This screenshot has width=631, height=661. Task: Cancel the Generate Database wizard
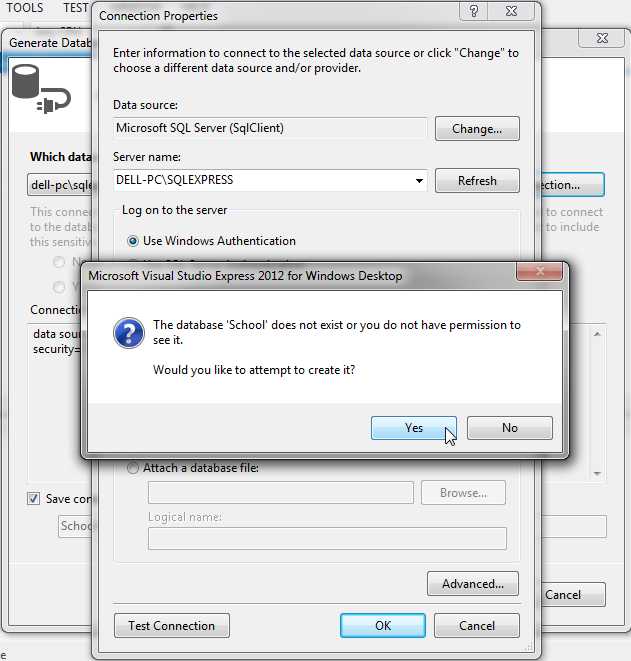point(573,595)
